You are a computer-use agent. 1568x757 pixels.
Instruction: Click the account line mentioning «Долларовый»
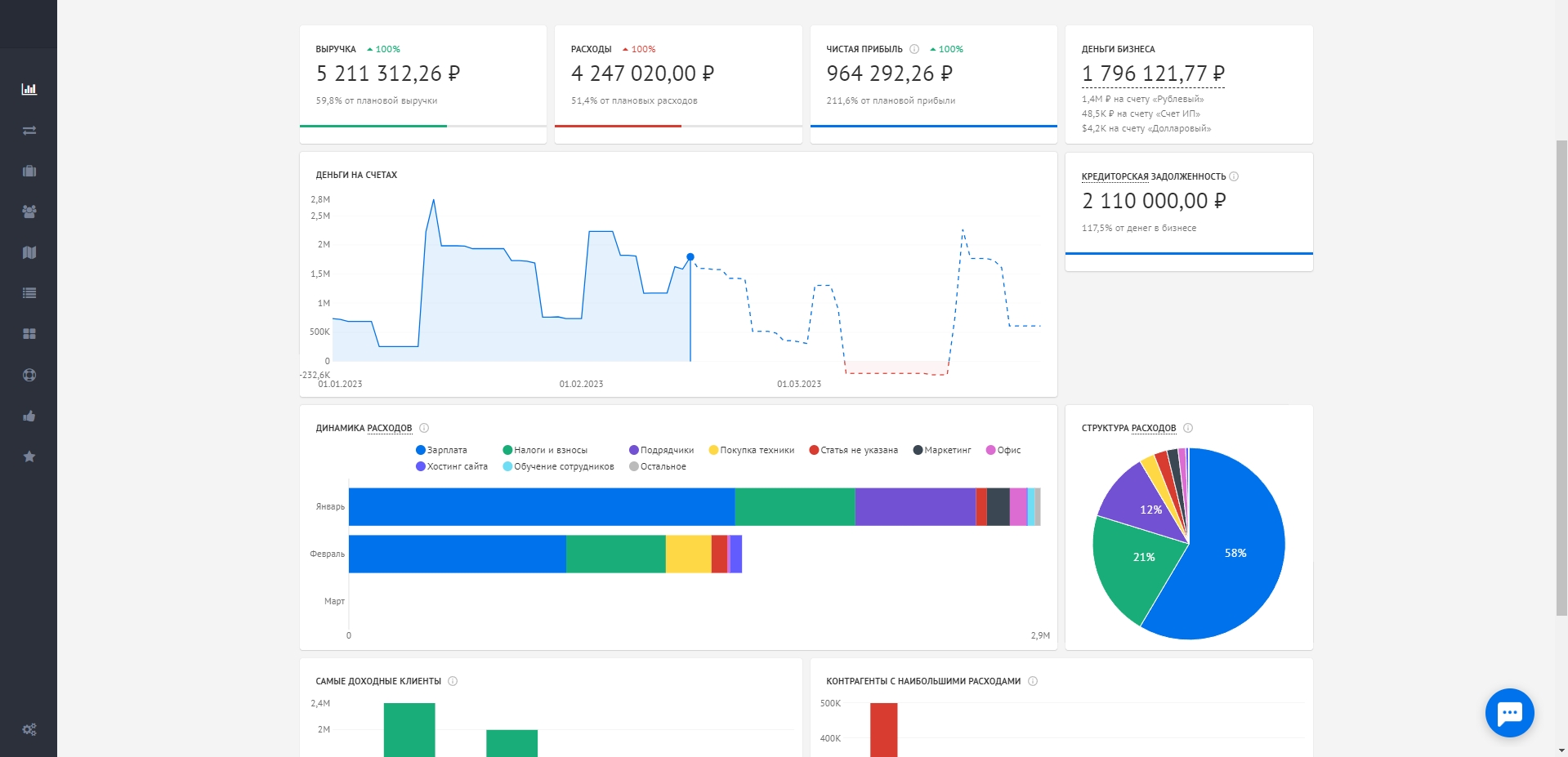coord(1146,128)
